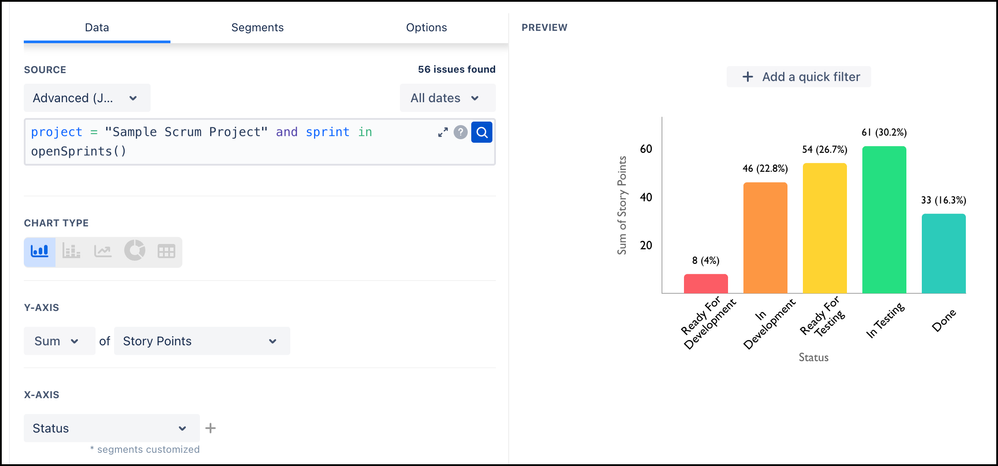Click the 'Status' axis title under chart

[813, 358]
